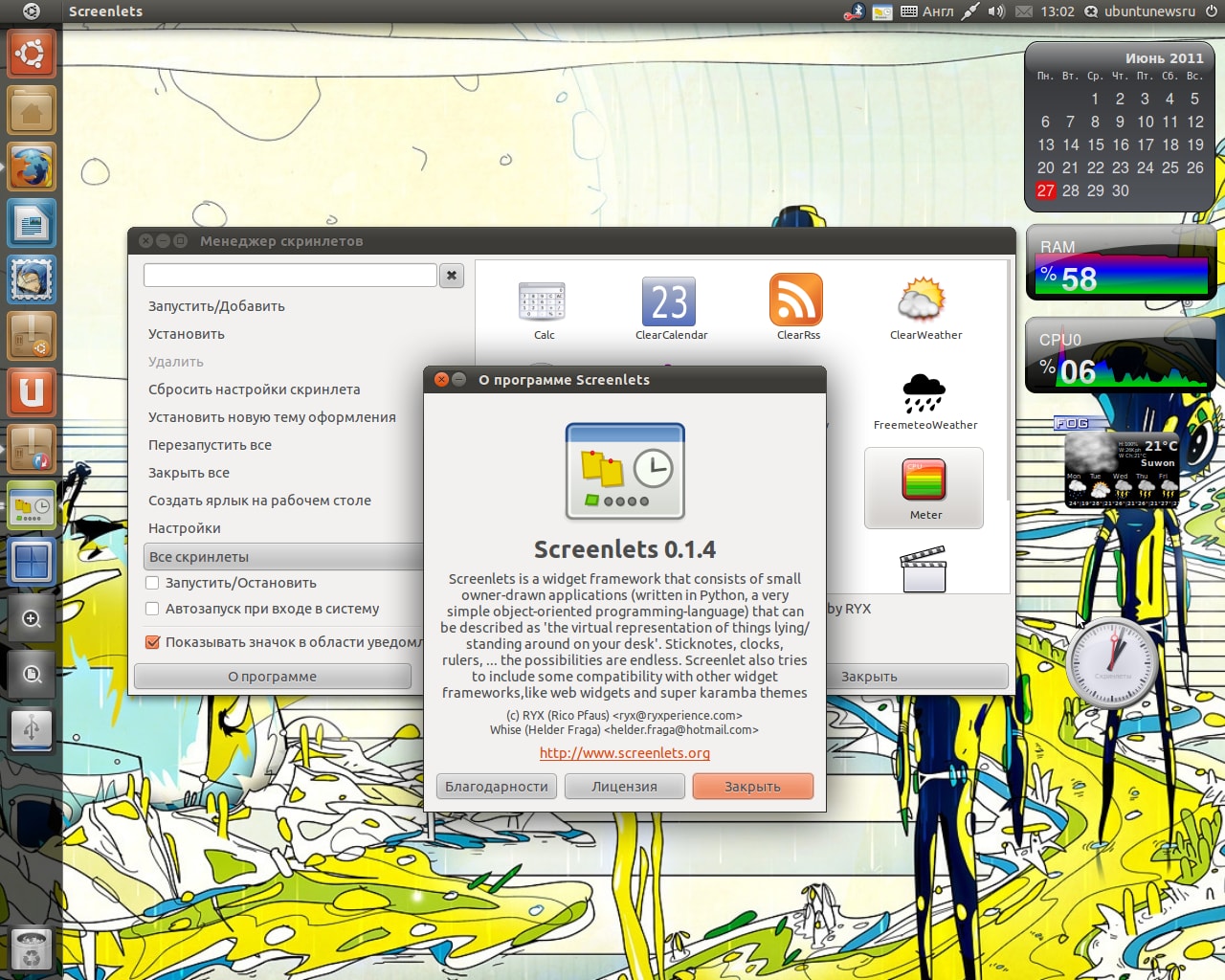The height and width of the screenshot is (980, 1225).
Task: Click the Screenlets tray indicator icon
Action: (x=882, y=11)
